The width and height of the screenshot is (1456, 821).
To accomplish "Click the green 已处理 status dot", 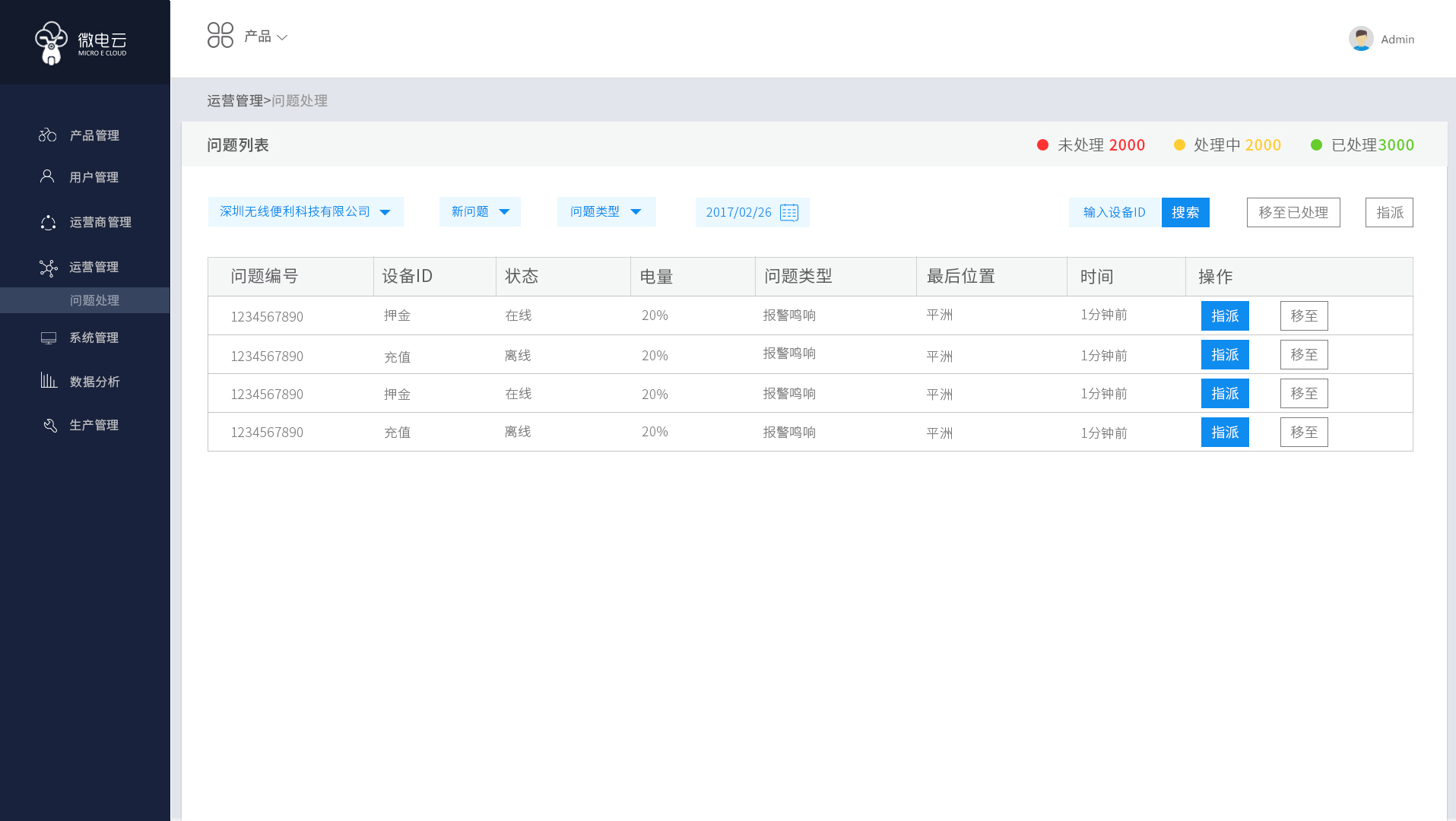I will [x=1316, y=144].
